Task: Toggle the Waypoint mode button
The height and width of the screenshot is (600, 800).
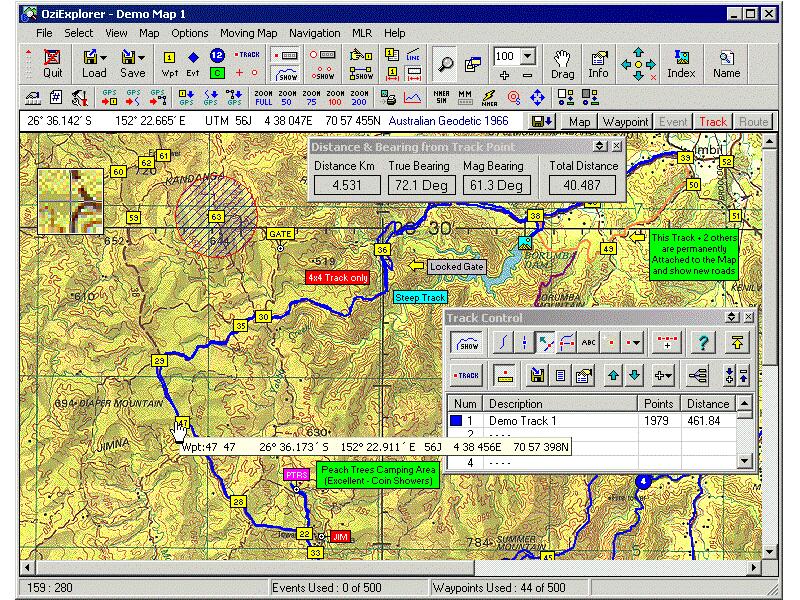Action: pyautogui.click(x=625, y=122)
